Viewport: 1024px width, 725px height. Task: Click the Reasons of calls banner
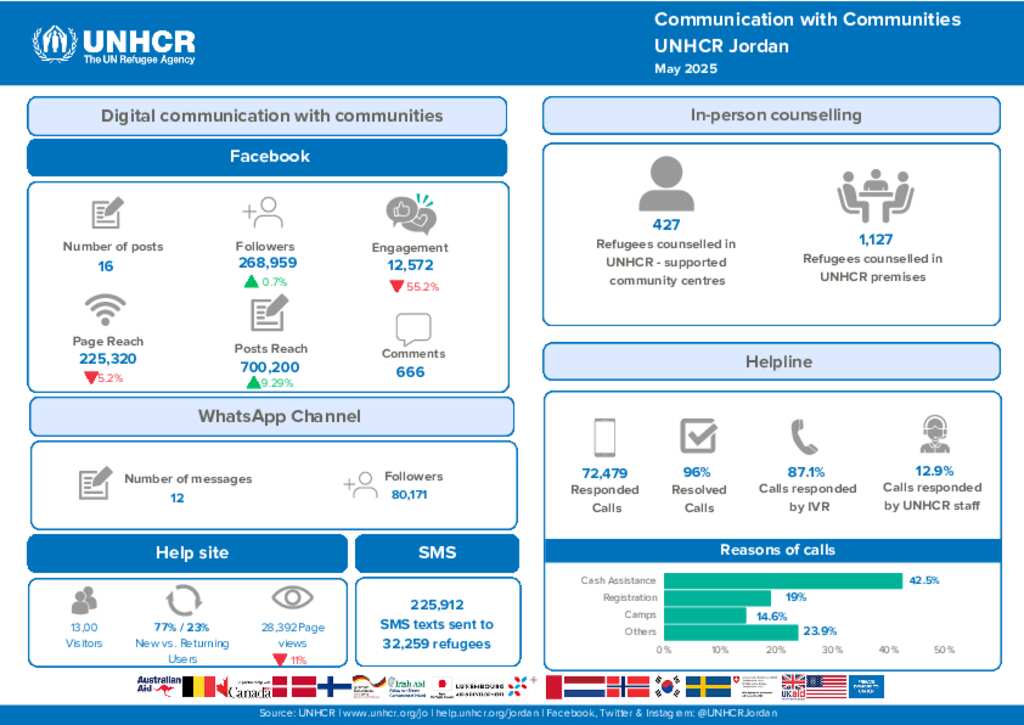click(773, 550)
